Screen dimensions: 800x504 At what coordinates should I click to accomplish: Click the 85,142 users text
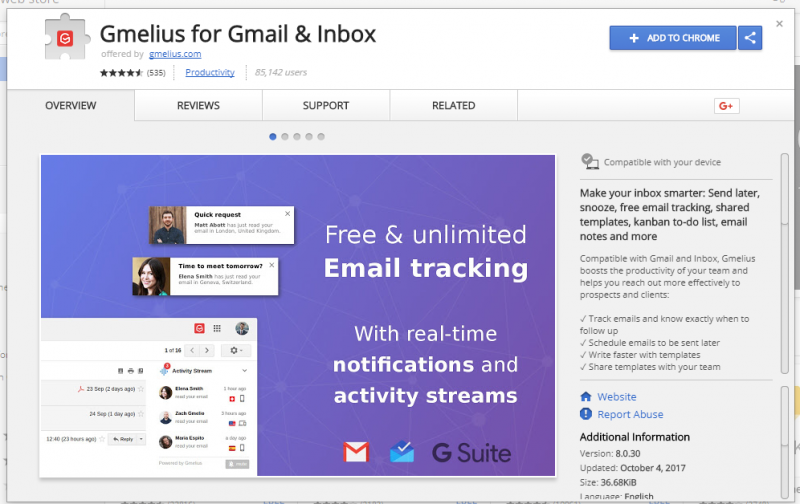point(281,72)
